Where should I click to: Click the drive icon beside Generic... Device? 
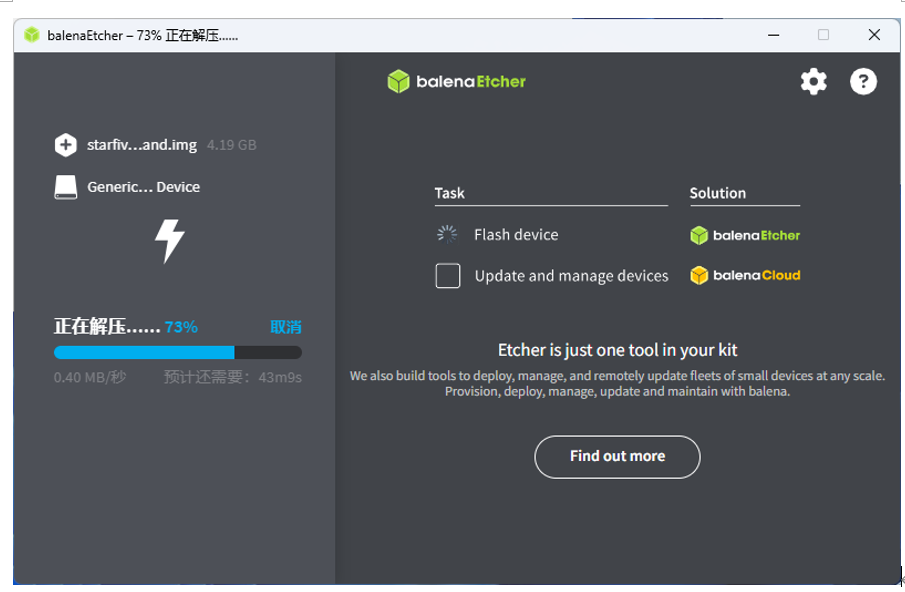click(x=65, y=187)
